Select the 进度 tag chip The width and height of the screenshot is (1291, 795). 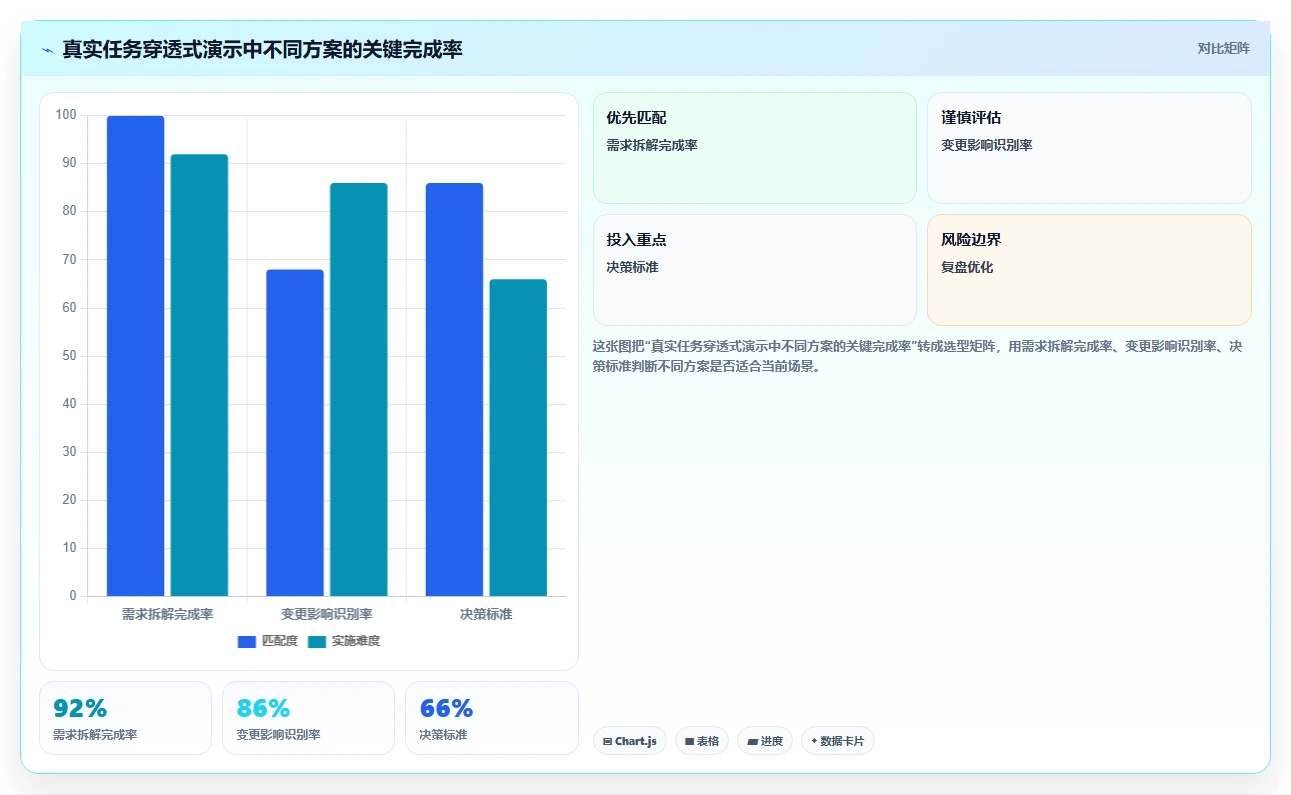[765, 741]
